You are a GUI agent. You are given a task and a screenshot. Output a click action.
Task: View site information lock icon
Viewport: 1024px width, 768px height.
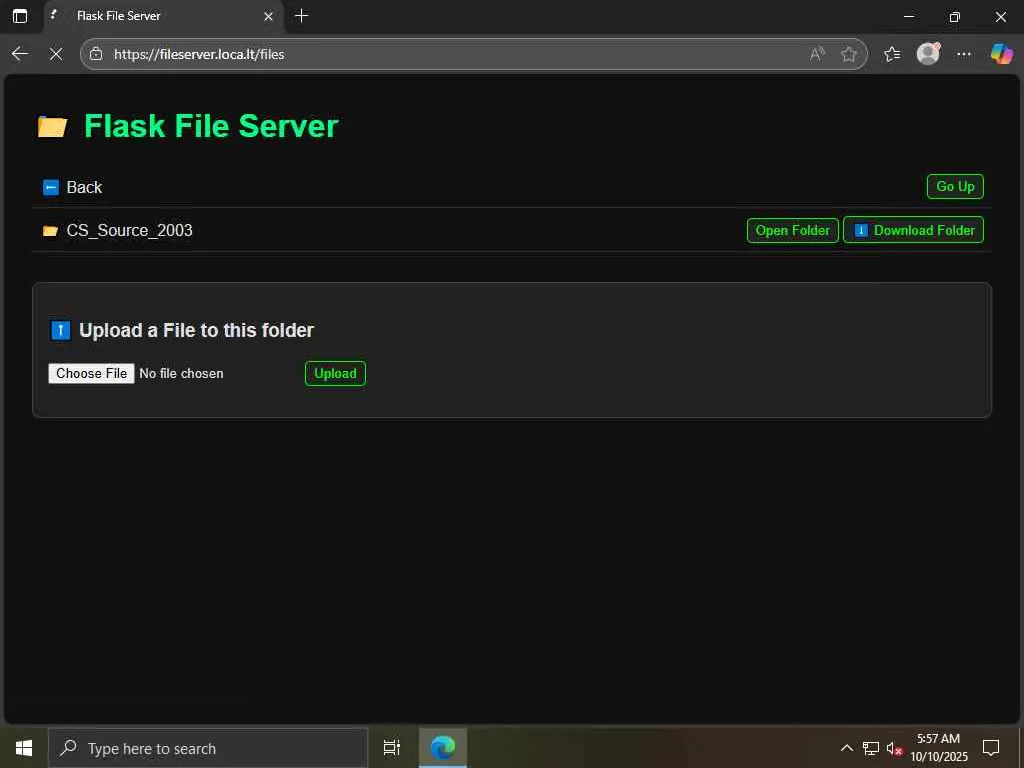click(x=96, y=54)
